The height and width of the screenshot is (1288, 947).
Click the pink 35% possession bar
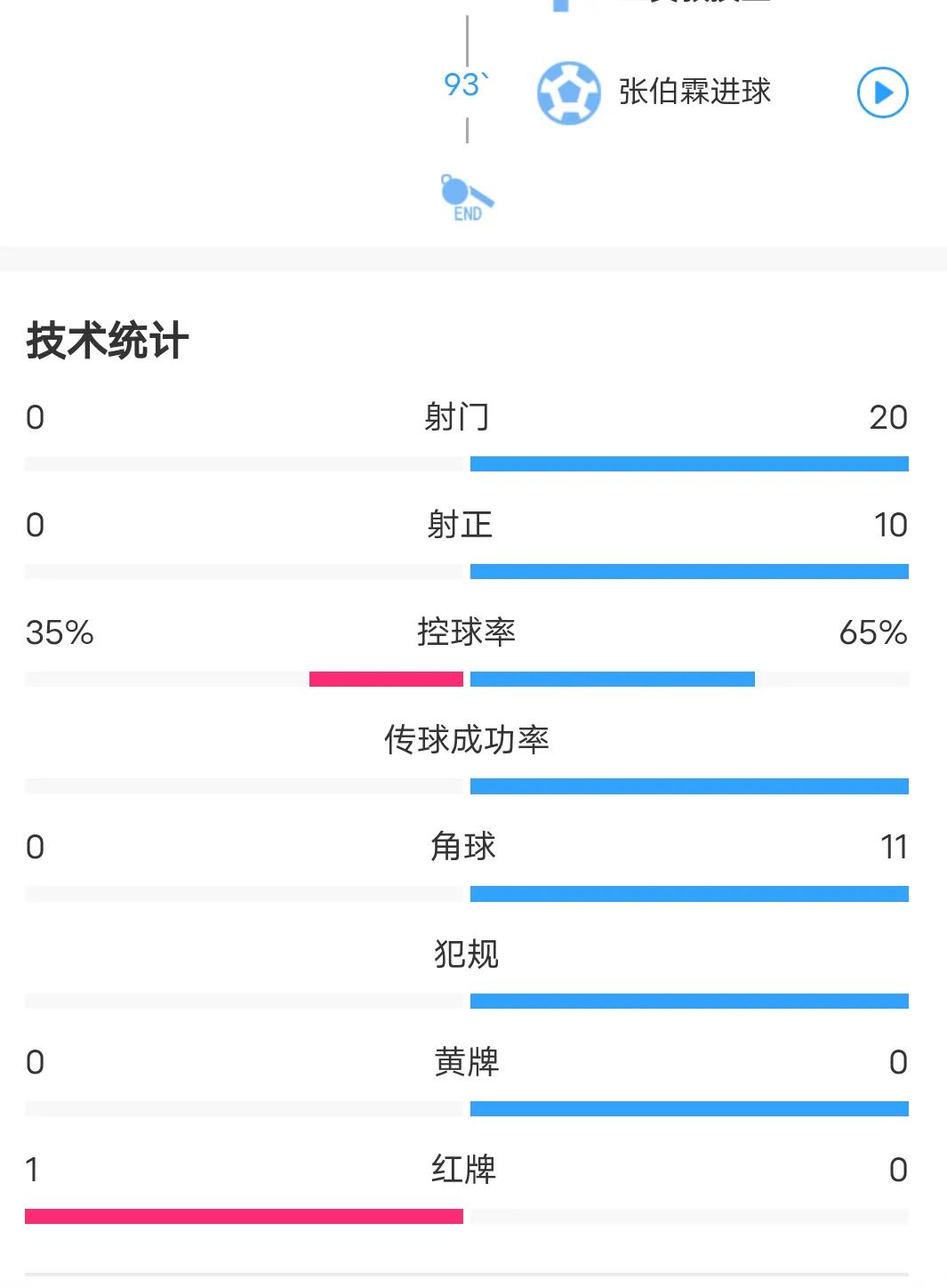(x=386, y=680)
